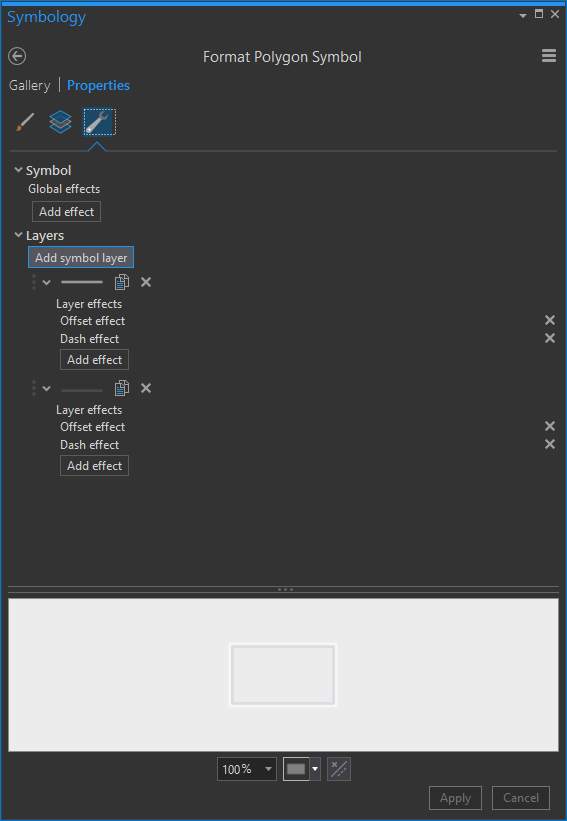
Task: Switch to the Gallery tab
Action: coord(30,85)
